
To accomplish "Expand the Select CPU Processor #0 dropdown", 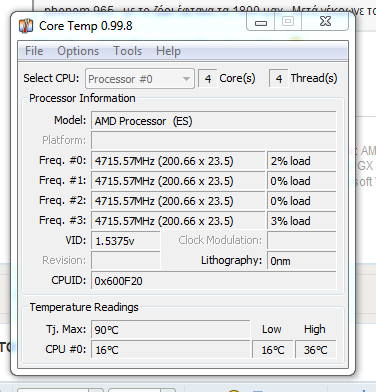I will pyautogui.click(x=139, y=79).
